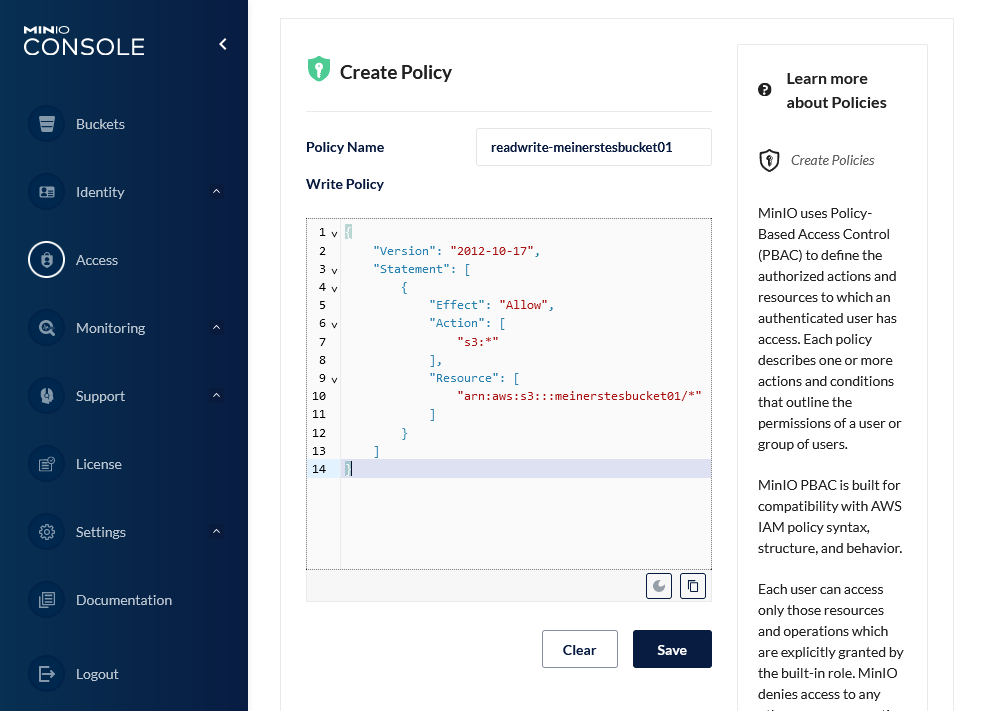983x711 pixels.
Task: Click the Monitoring magnifier icon
Action: (46, 328)
